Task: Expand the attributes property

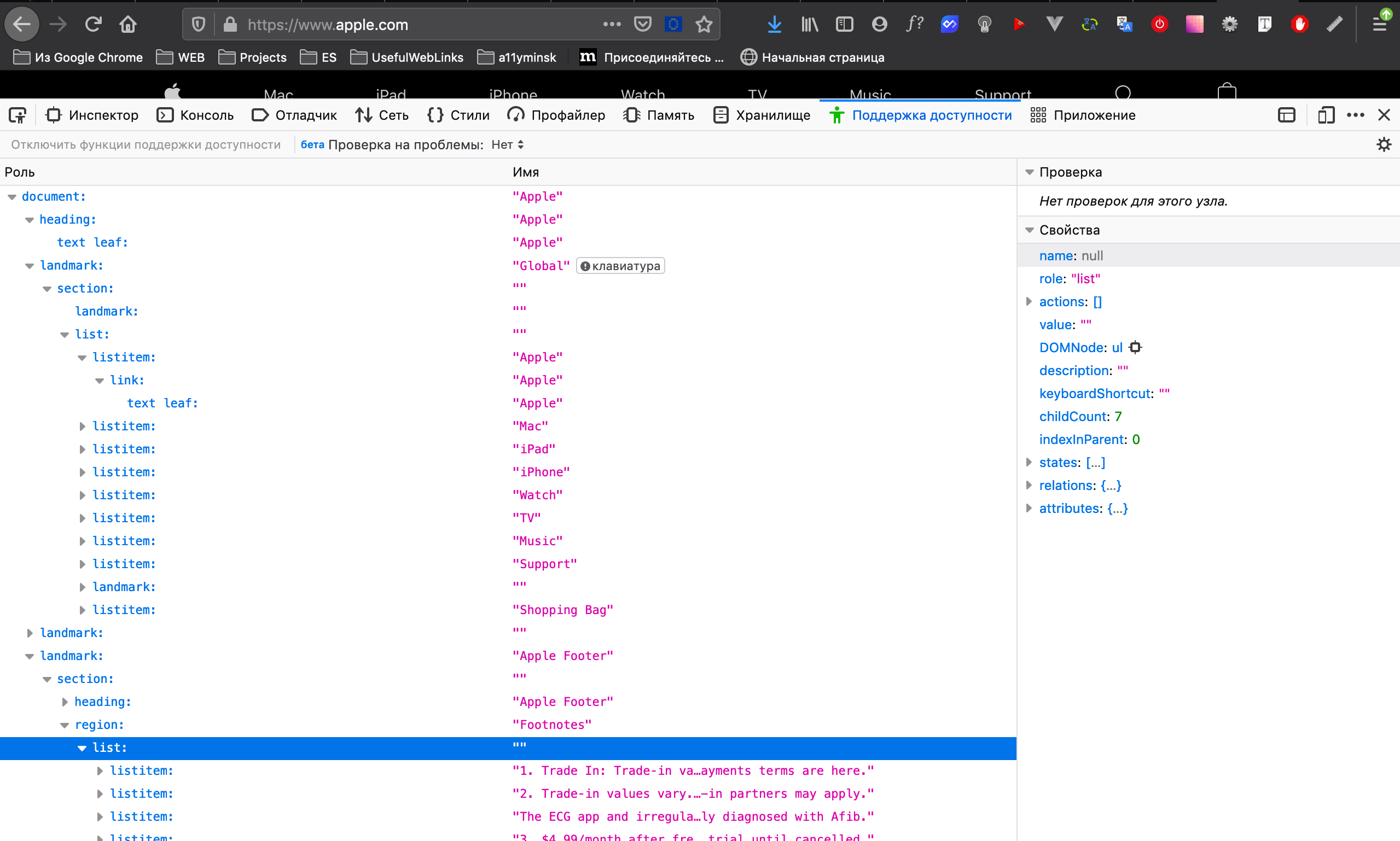Action: (x=1029, y=509)
